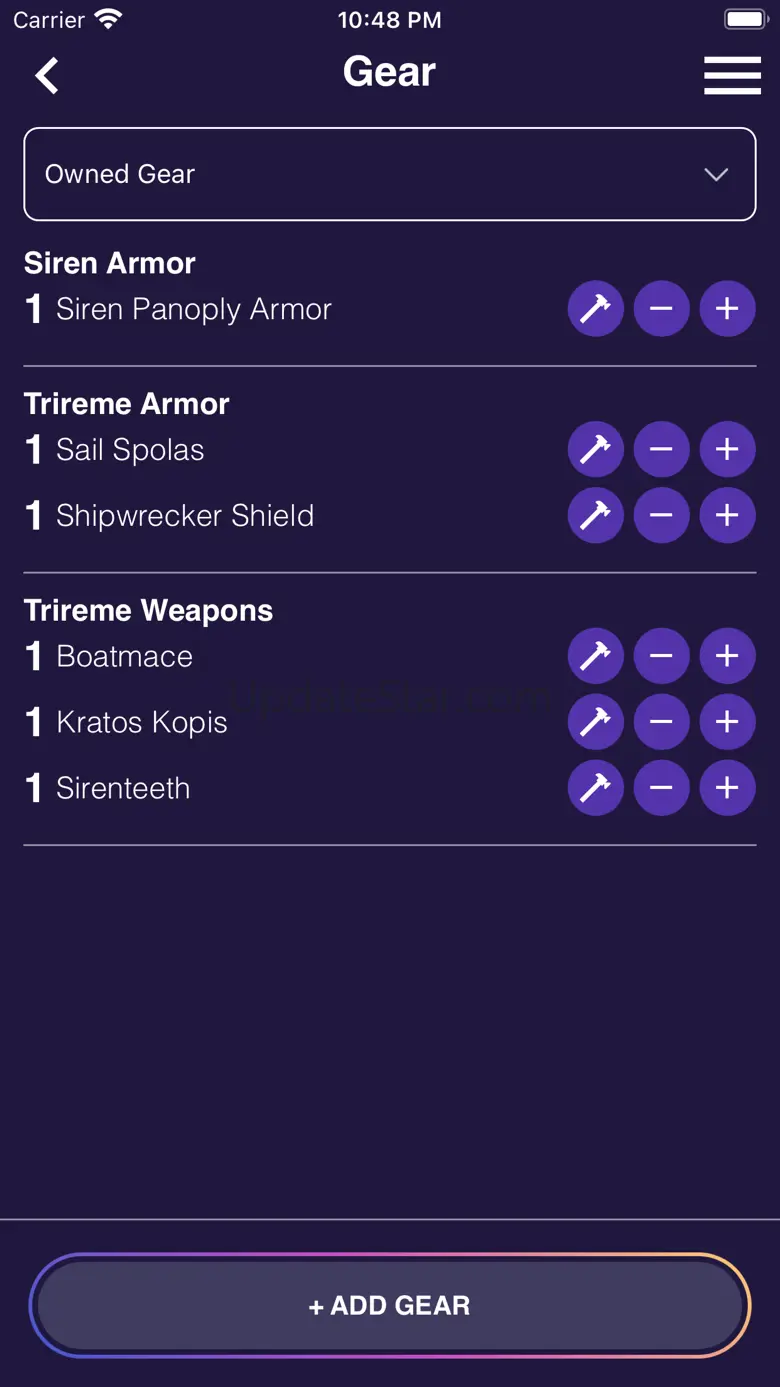Image resolution: width=780 pixels, height=1387 pixels.
Task: Decrease Sirenteeth count with minus
Action: pos(661,788)
